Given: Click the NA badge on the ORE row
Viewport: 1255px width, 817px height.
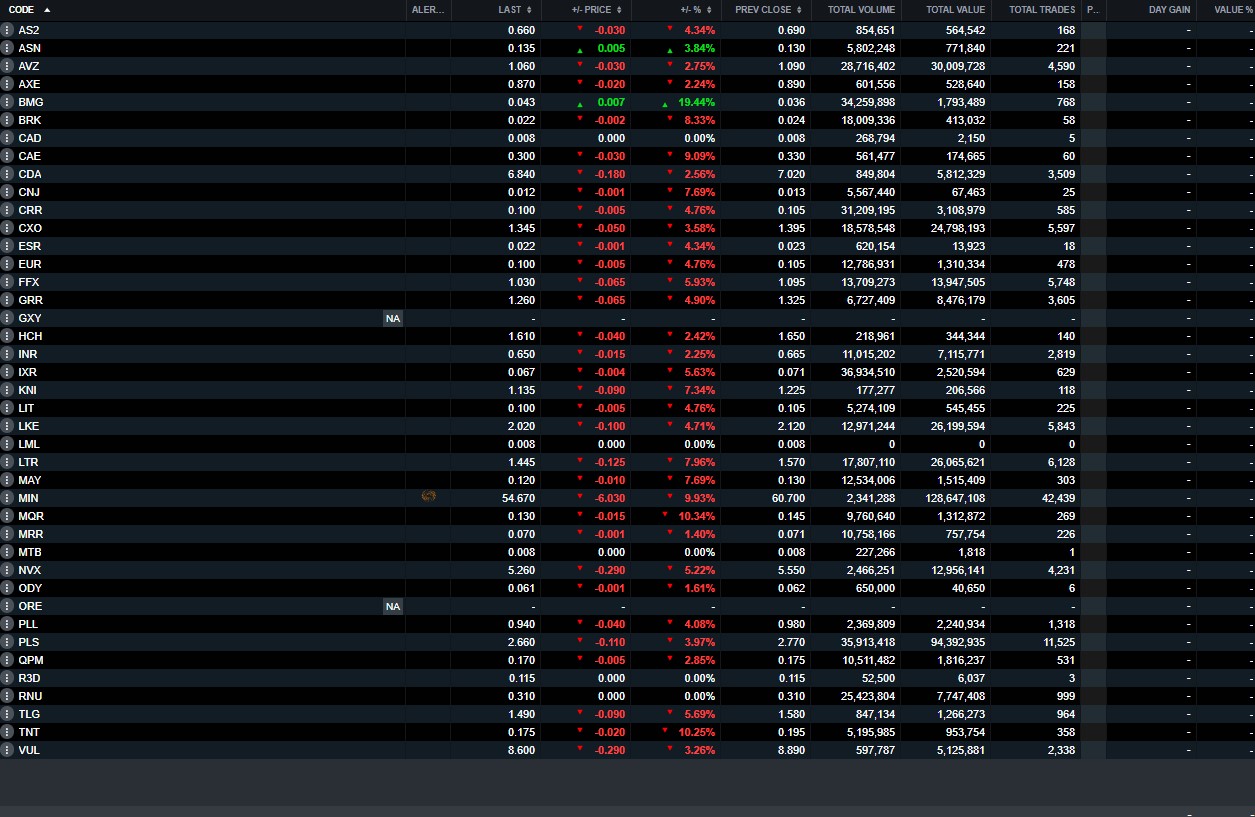Looking at the screenshot, I should point(393,606).
